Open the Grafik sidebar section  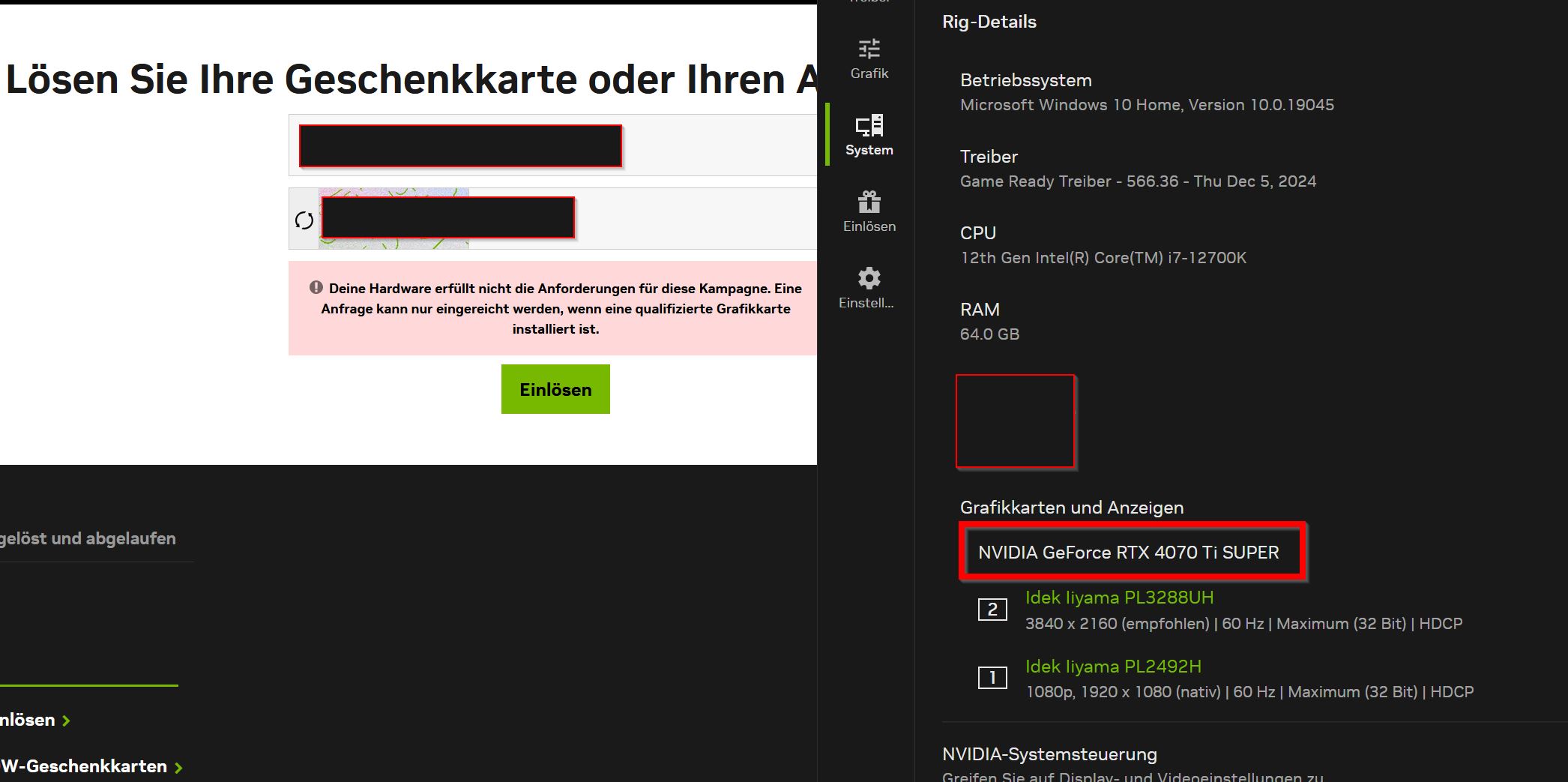pyautogui.click(x=869, y=59)
